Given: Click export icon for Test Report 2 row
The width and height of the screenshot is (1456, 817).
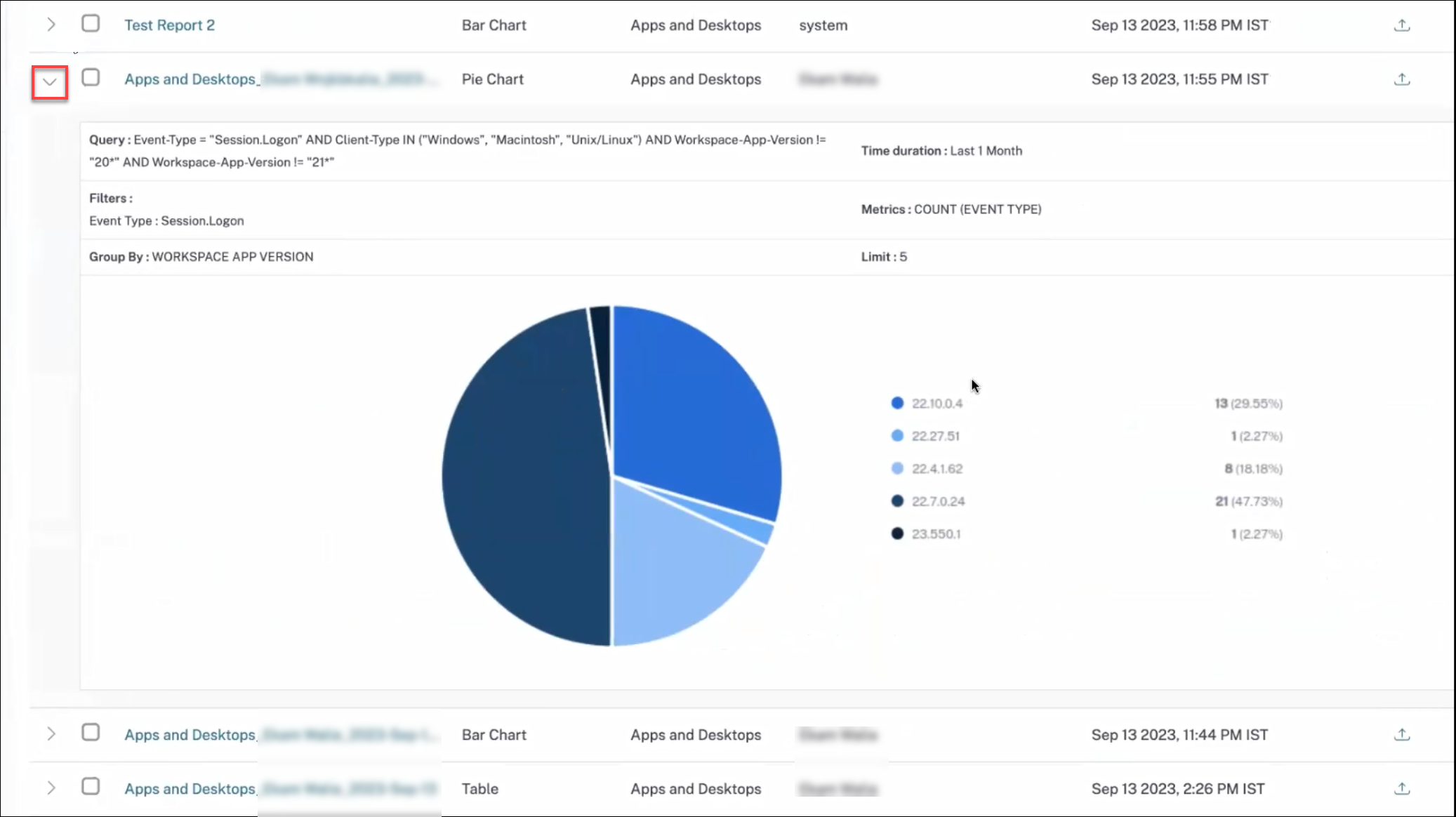Looking at the screenshot, I should [x=1401, y=25].
